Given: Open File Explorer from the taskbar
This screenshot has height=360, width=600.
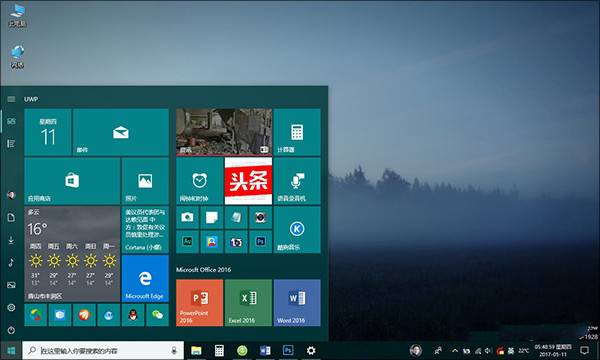Looking at the screenshot, I should (x=196, y=350).
